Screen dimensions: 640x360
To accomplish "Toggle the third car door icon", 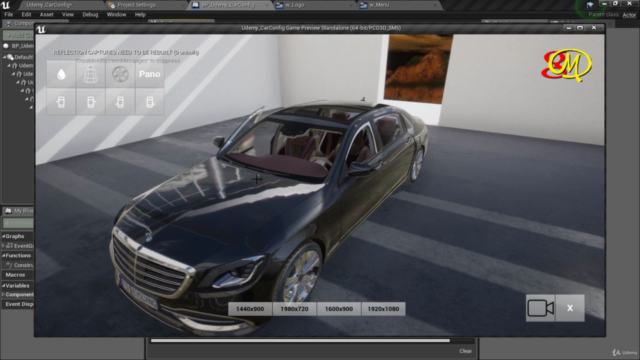I will 120,102.
